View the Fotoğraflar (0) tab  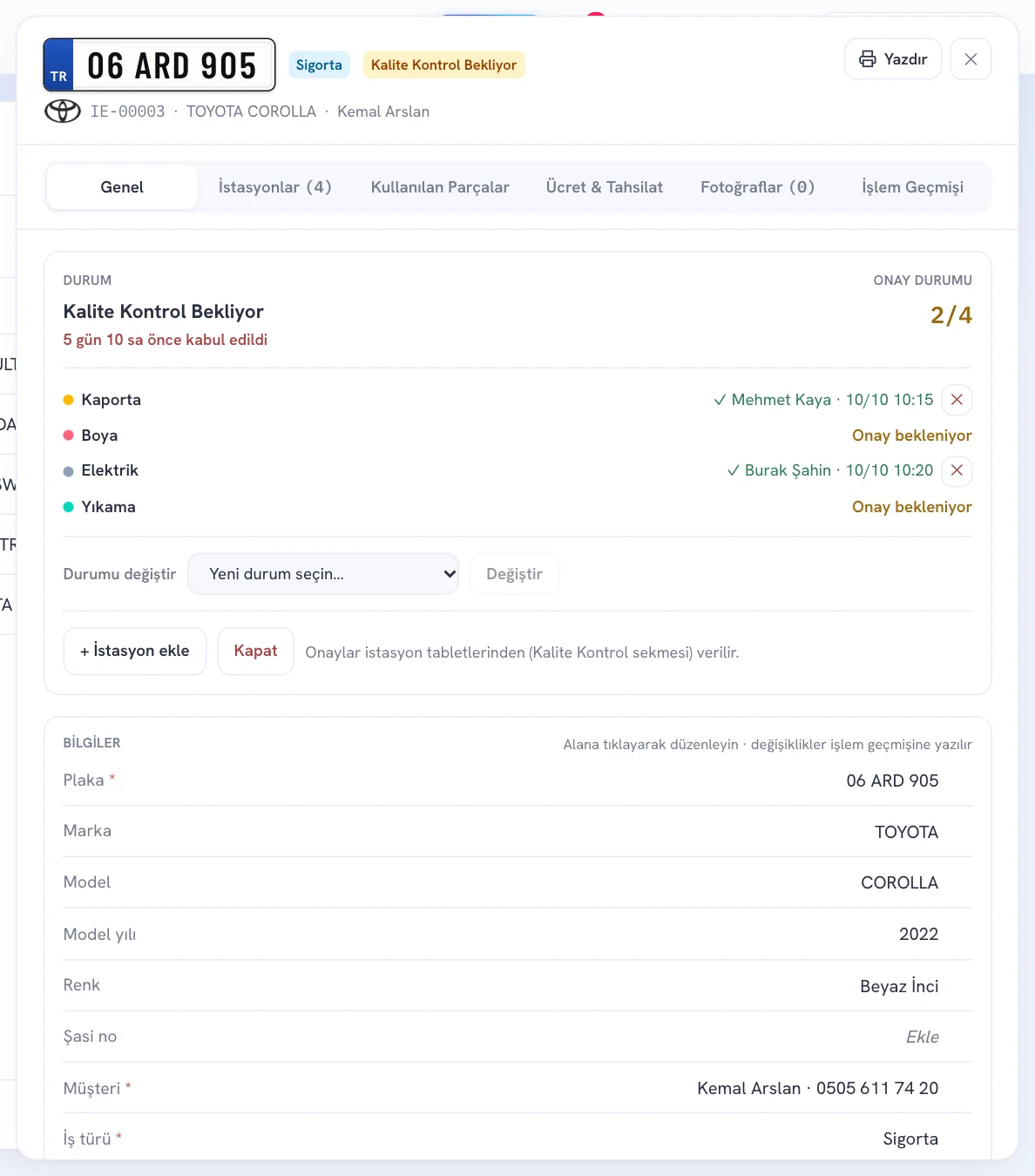pyautogui.click(x=757, y=187)
